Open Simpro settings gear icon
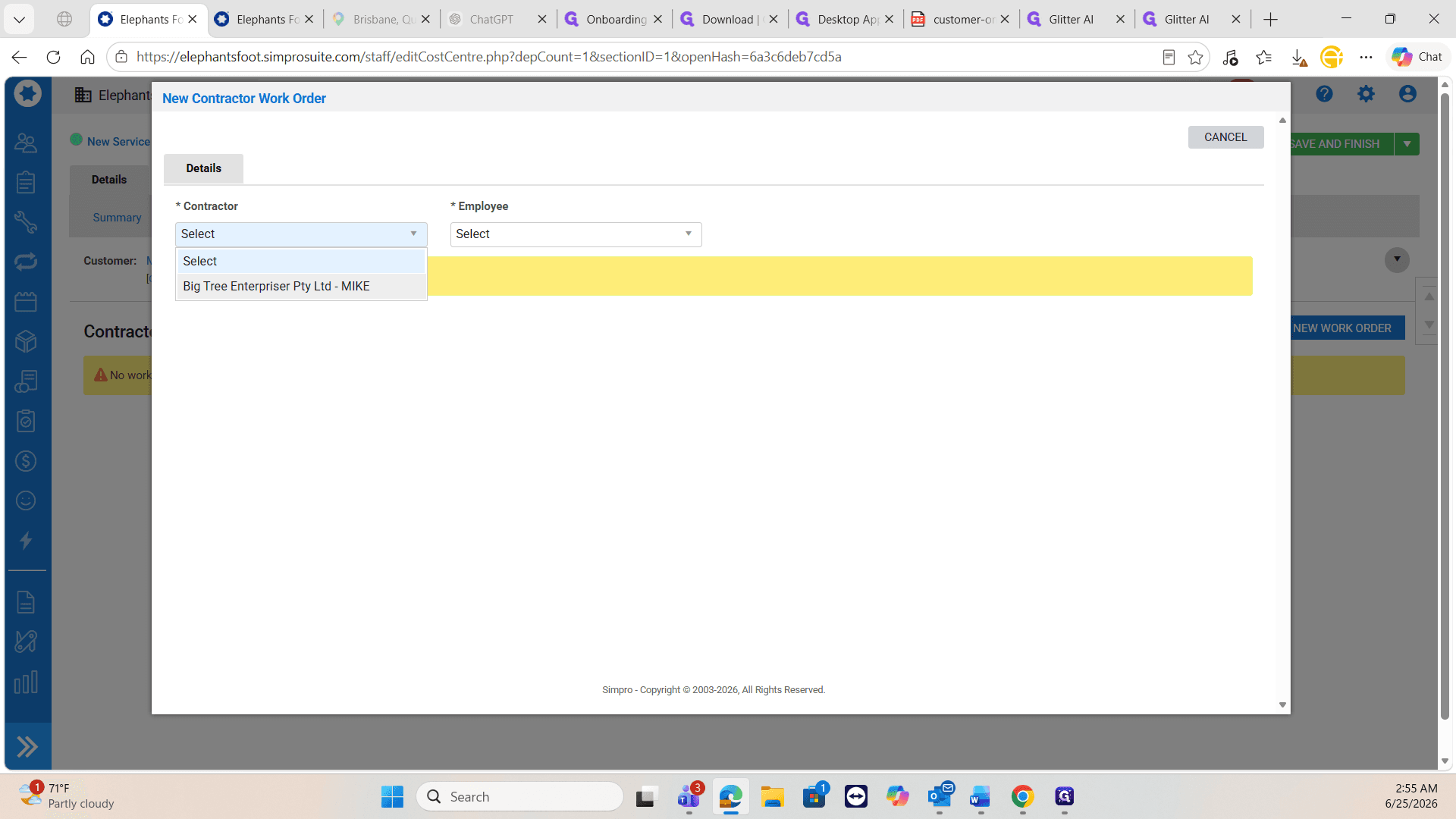Image resolution: width=1456 pixels, height=819 pixels. pyautogui.click(x=1366, y=94)
